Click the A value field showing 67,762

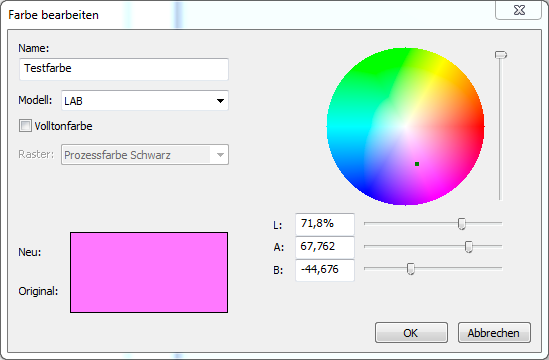(x=325, y=247)
